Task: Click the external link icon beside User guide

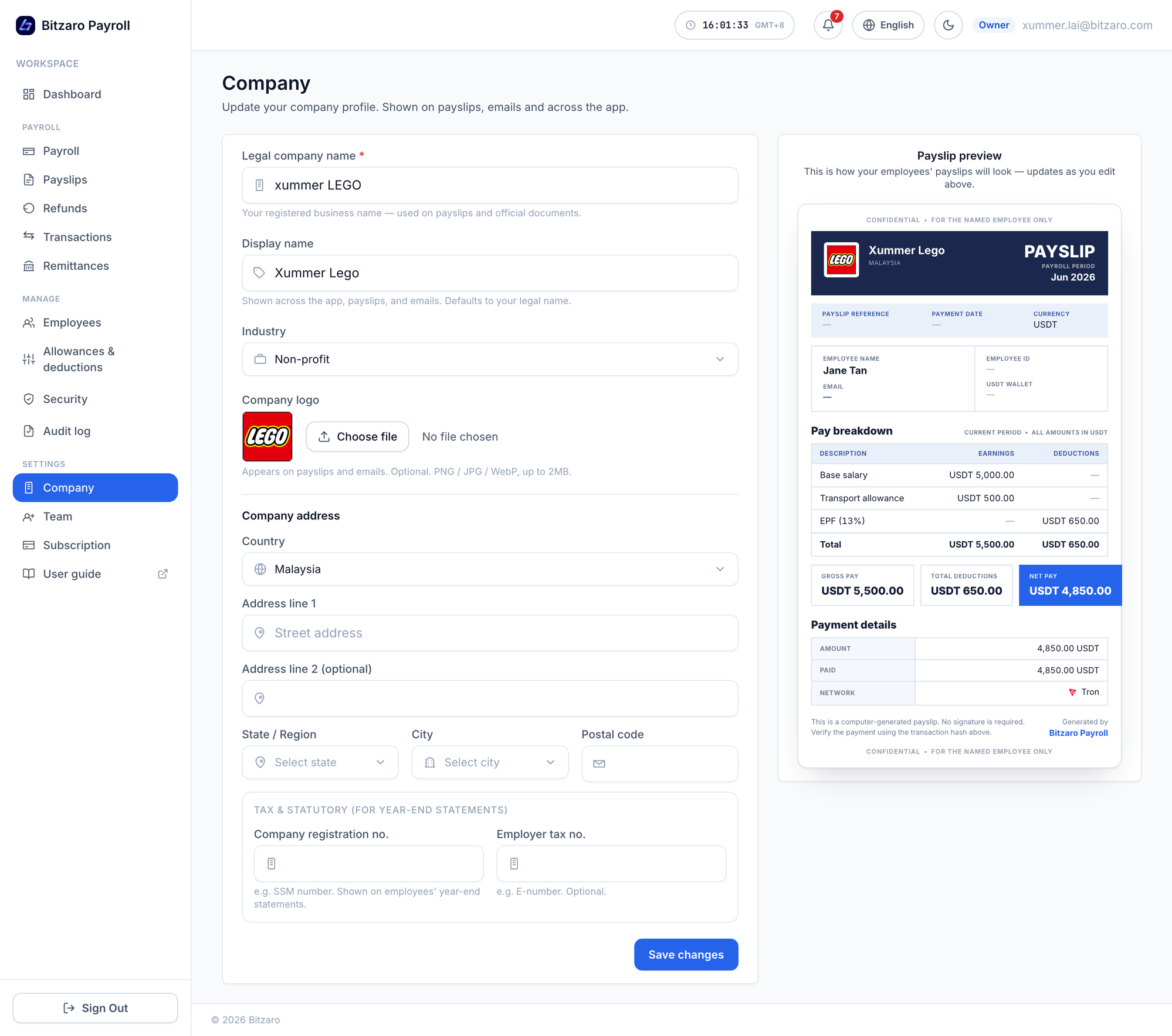Action: point(163,574)
